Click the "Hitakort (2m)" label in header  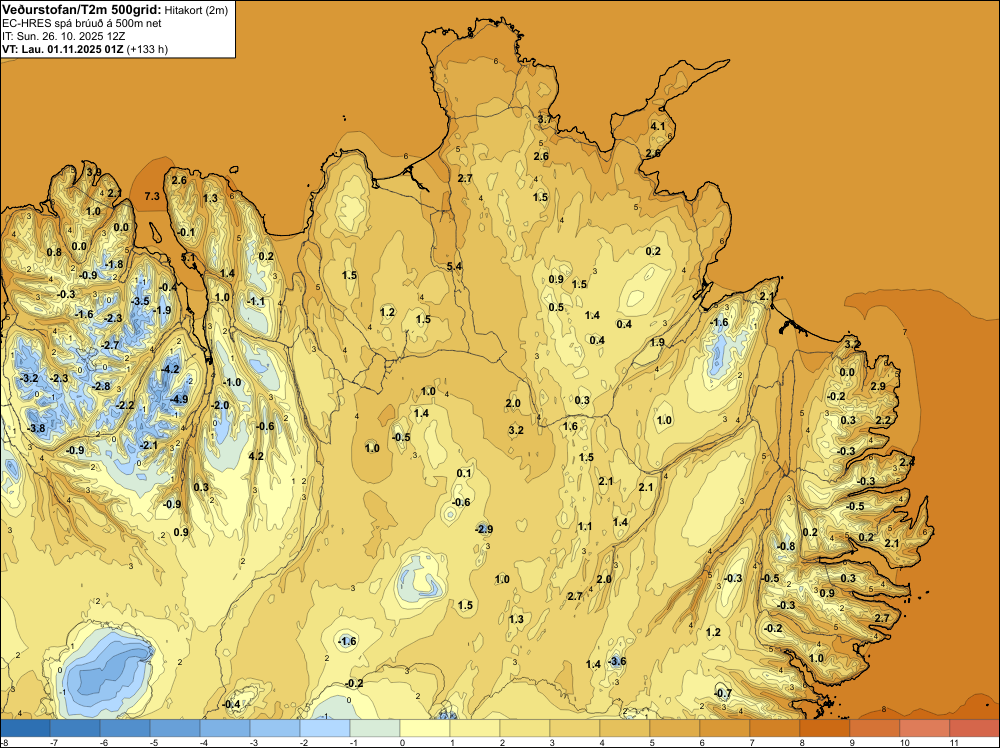point(196,10)
